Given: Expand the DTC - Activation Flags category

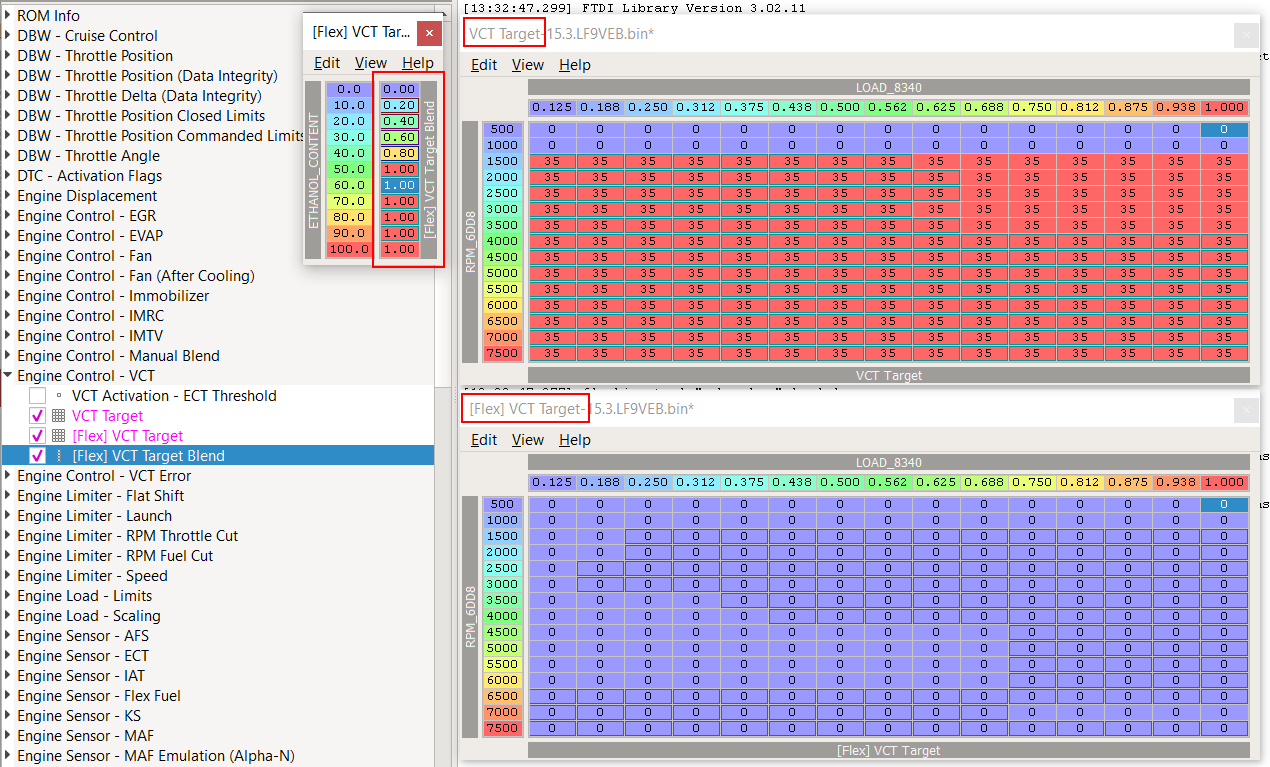Looking at the screenshot, I should [8, 176].
